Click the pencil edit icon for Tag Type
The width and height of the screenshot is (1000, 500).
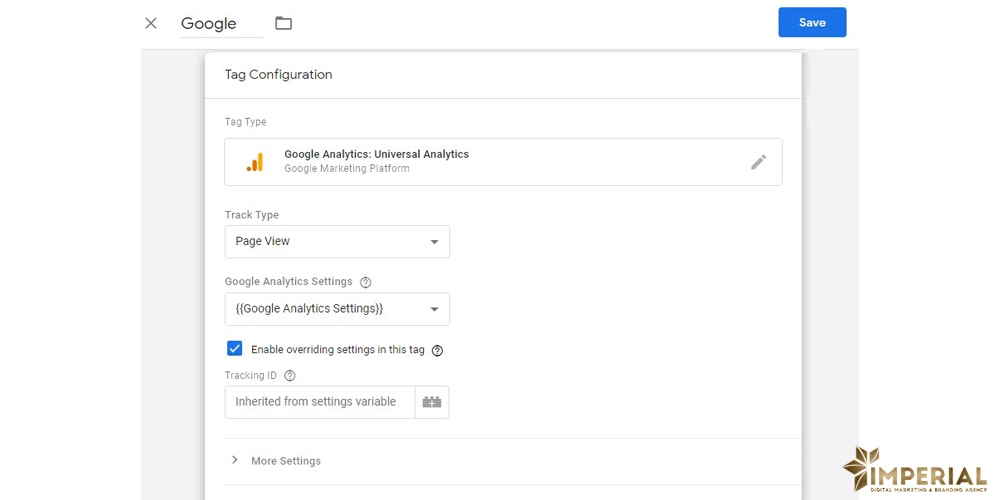coord(758,162)
